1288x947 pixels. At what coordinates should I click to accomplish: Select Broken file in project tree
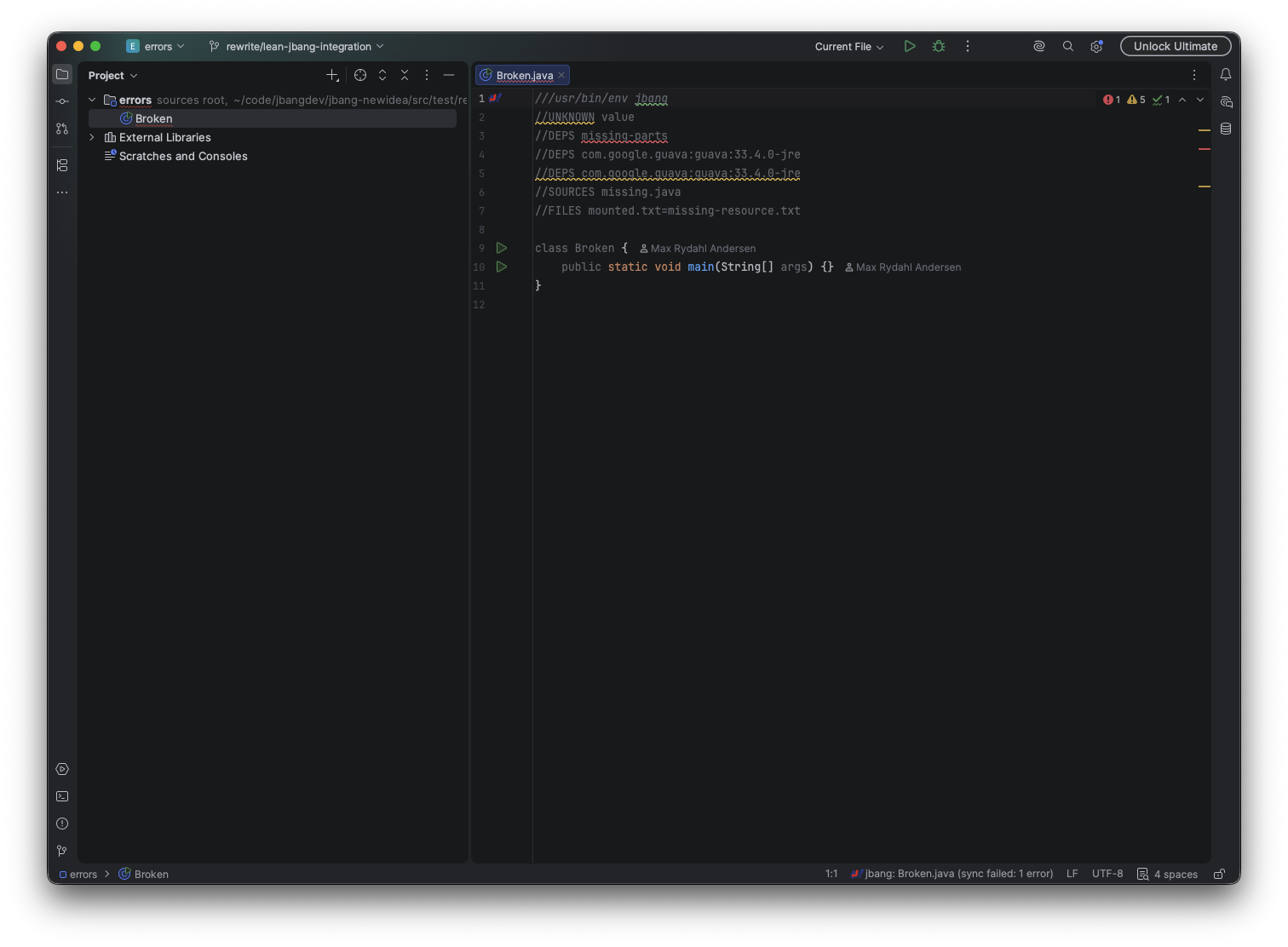pos(273,118)
